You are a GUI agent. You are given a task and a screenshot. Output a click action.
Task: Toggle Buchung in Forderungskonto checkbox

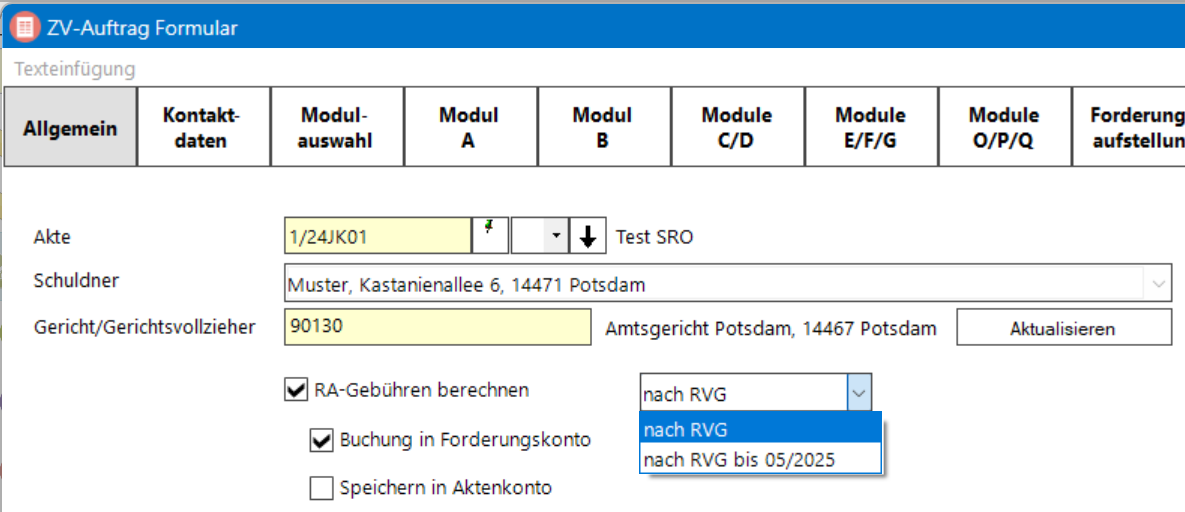(321, 440)
